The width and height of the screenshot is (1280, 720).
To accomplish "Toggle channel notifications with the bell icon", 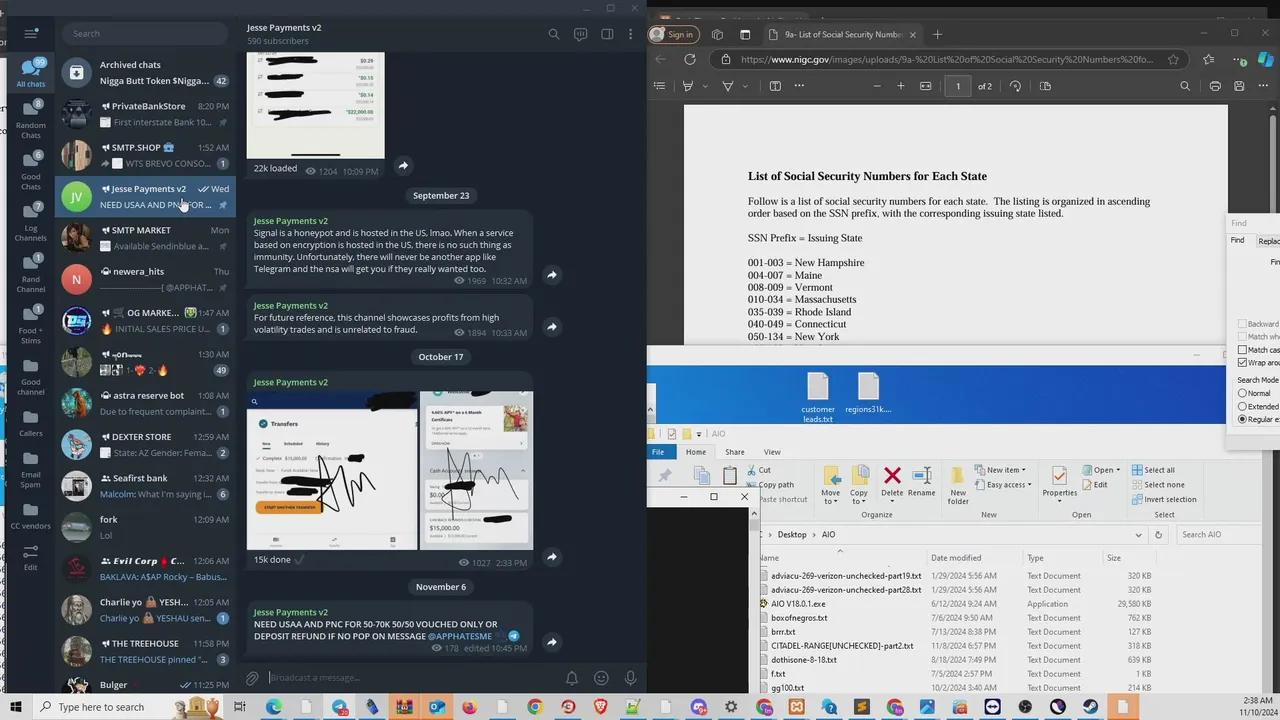I will (x=572, y=678).
